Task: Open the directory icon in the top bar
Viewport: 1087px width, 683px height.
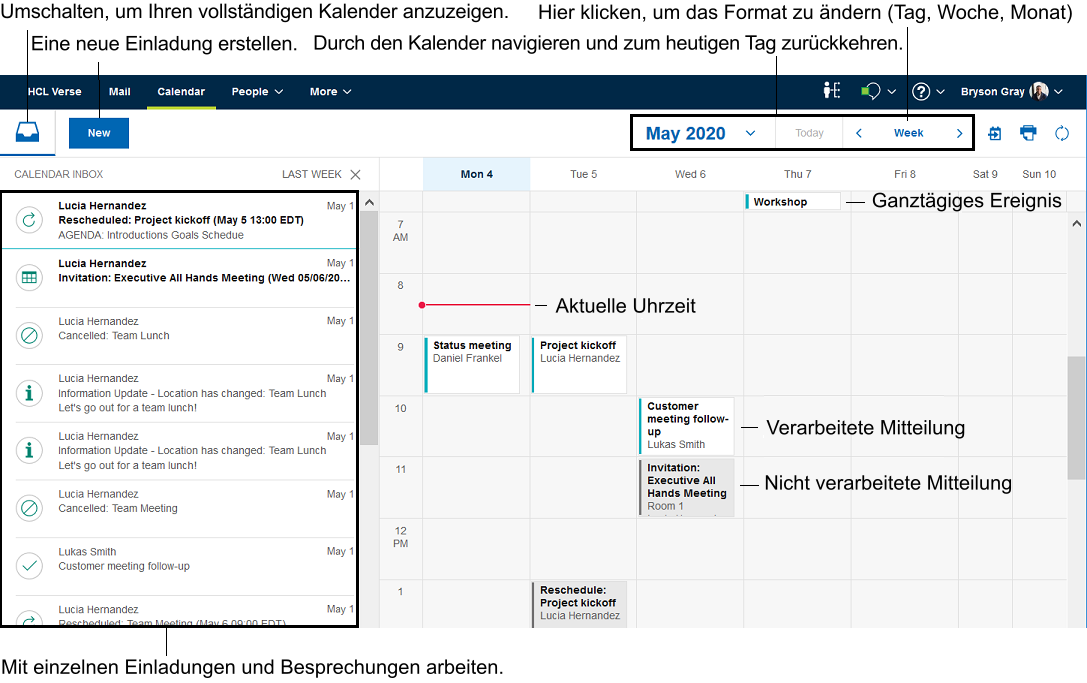Action: 831,91
